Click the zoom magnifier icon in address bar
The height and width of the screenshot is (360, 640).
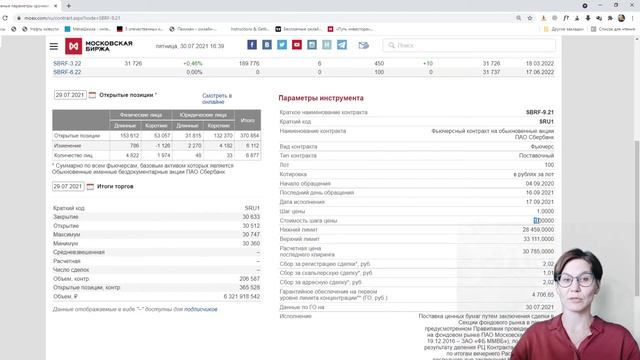pyautogui.click(x=519, y=18)
